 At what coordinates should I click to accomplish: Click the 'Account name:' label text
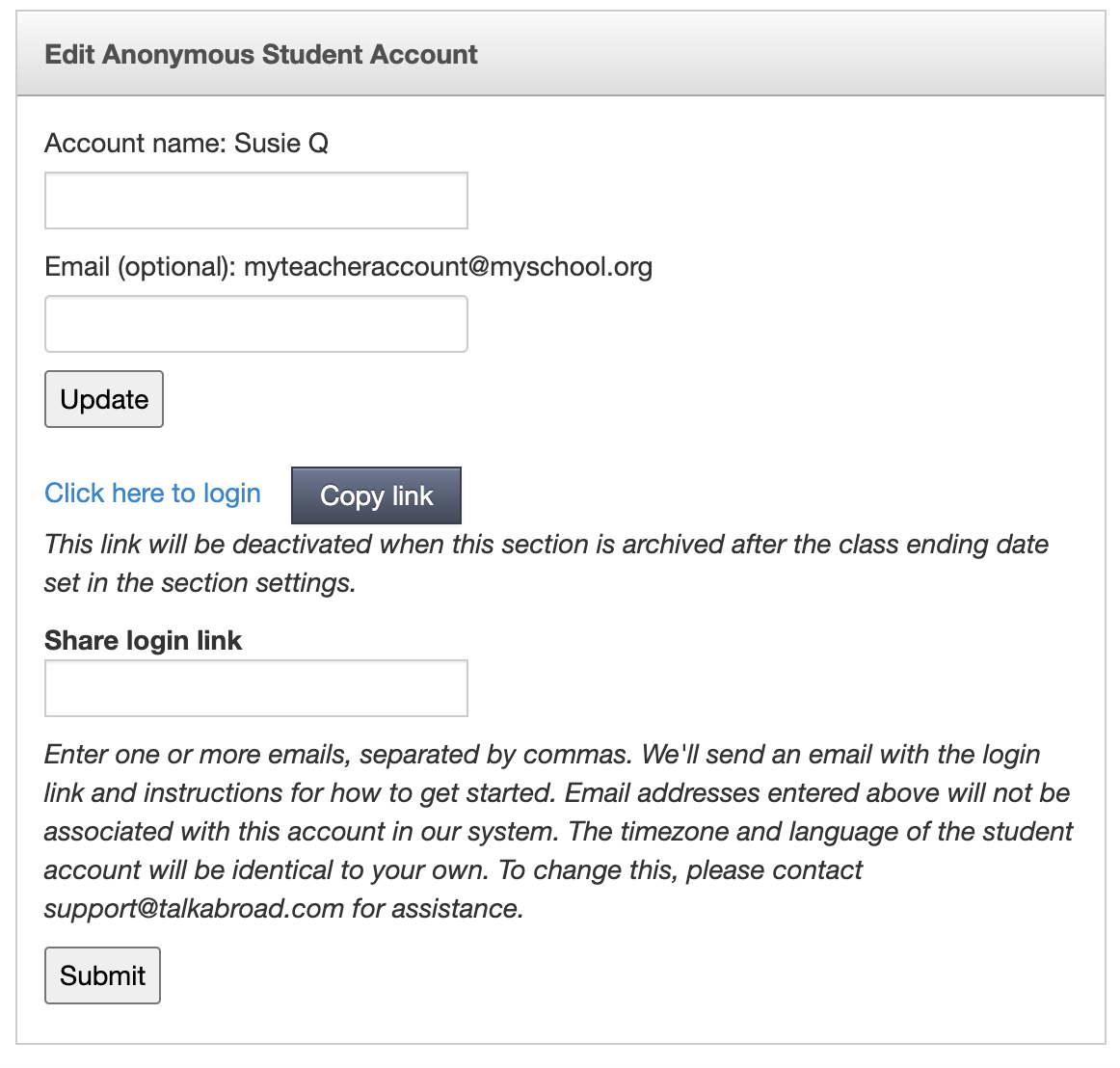point(135,144)
